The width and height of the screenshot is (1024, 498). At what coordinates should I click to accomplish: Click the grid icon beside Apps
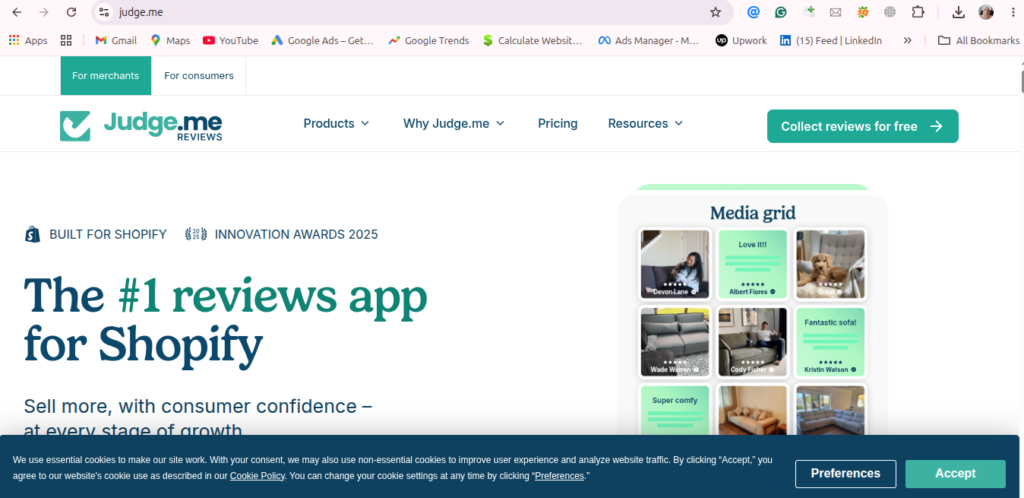[66, 40]
